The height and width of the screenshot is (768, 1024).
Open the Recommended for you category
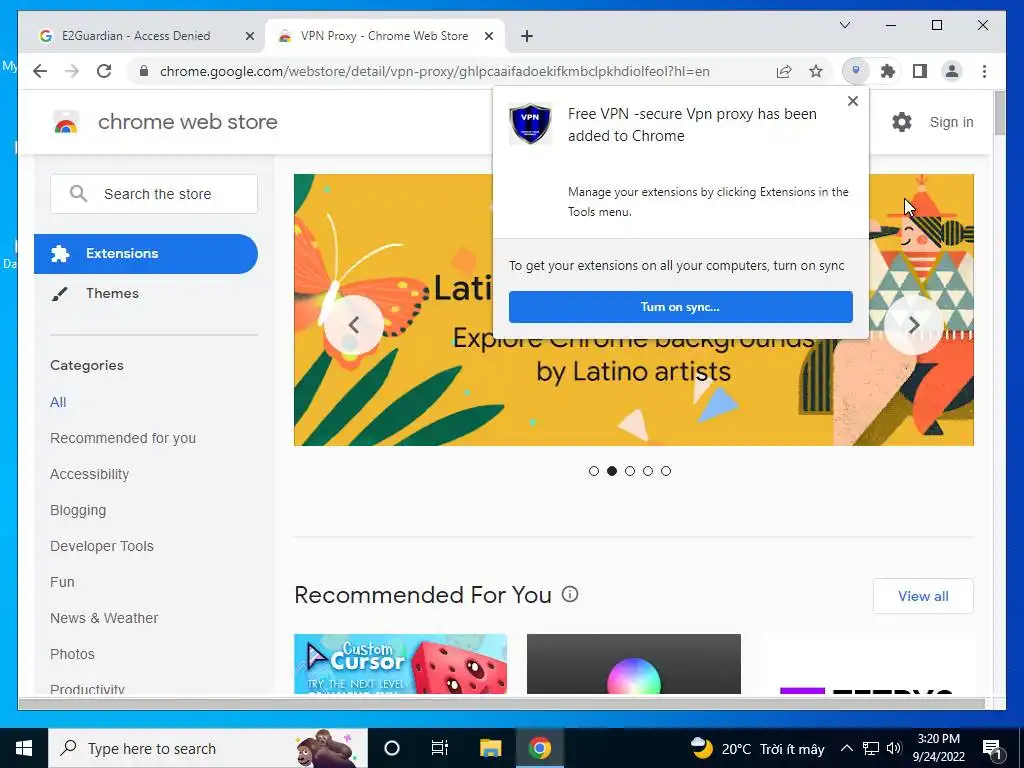coord(123,438)
